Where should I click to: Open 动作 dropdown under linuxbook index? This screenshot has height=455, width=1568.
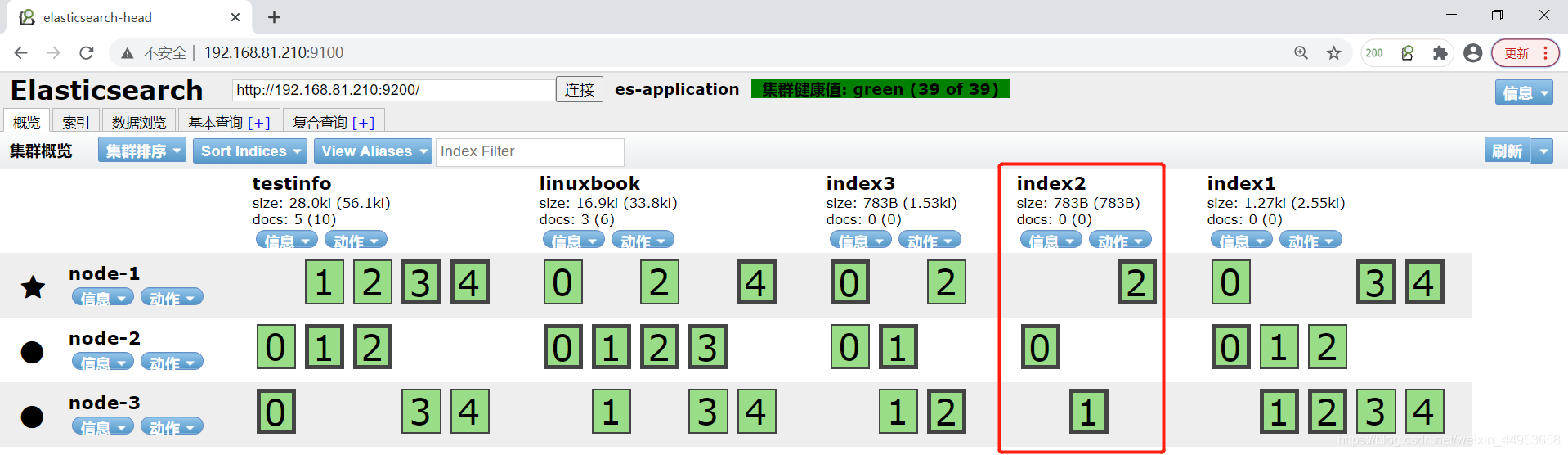(x=643, y=241)
